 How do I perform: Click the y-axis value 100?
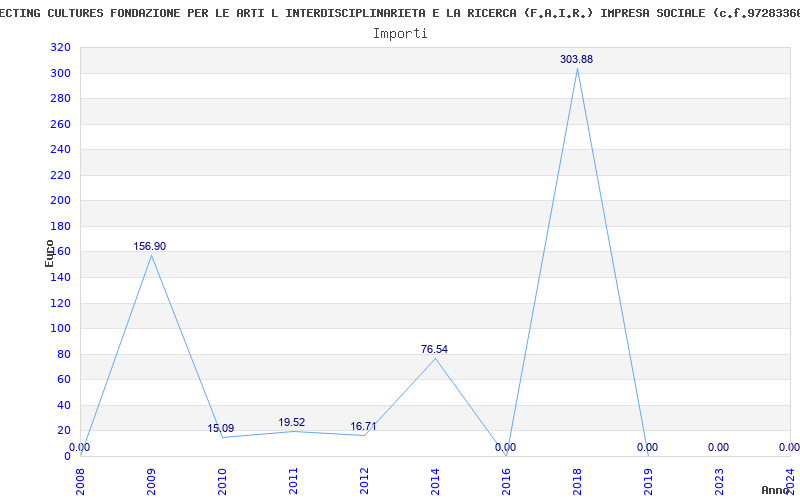tap(60, 329)
